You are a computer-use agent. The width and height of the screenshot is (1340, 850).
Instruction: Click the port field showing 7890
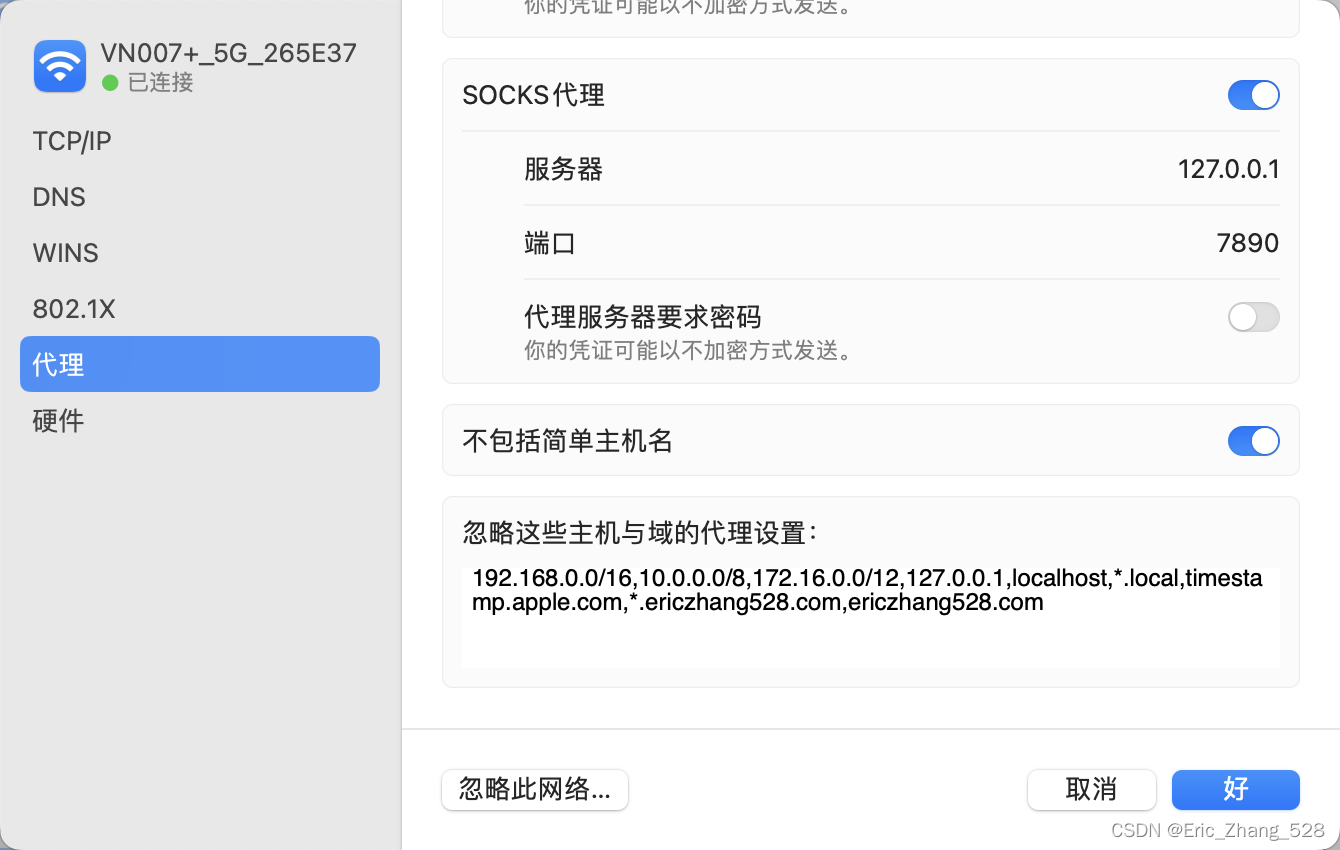1247,243
